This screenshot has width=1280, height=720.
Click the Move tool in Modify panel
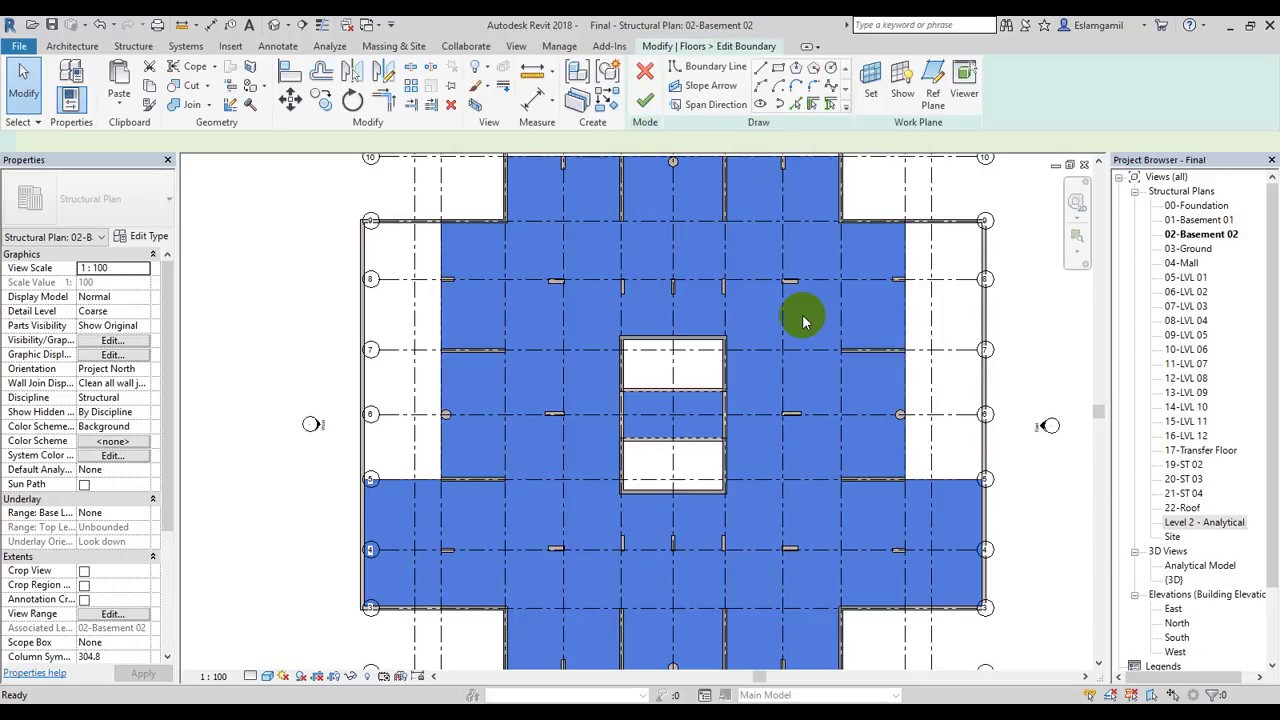pos(290,98)
